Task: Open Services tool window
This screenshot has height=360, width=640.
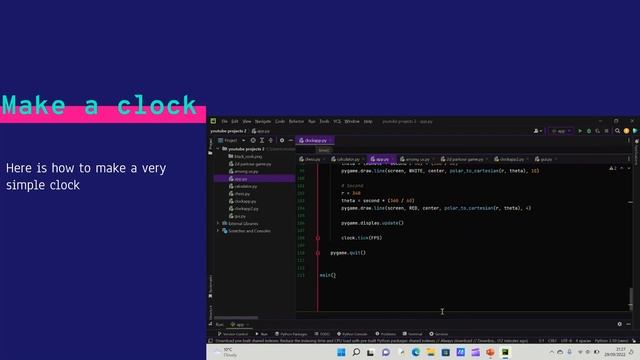Action: 439,334
